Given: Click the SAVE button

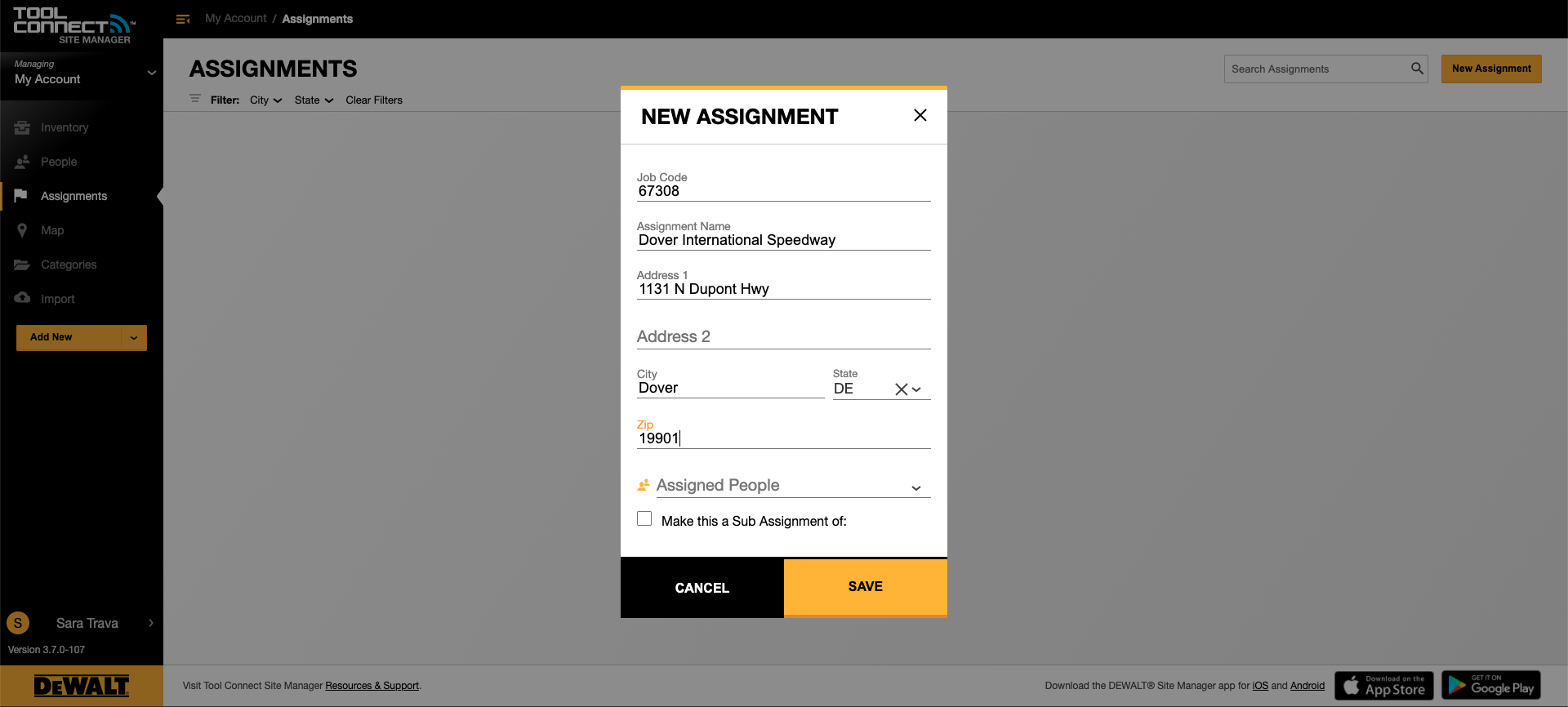Looking at the screenshot, I should tap(866, 588).
